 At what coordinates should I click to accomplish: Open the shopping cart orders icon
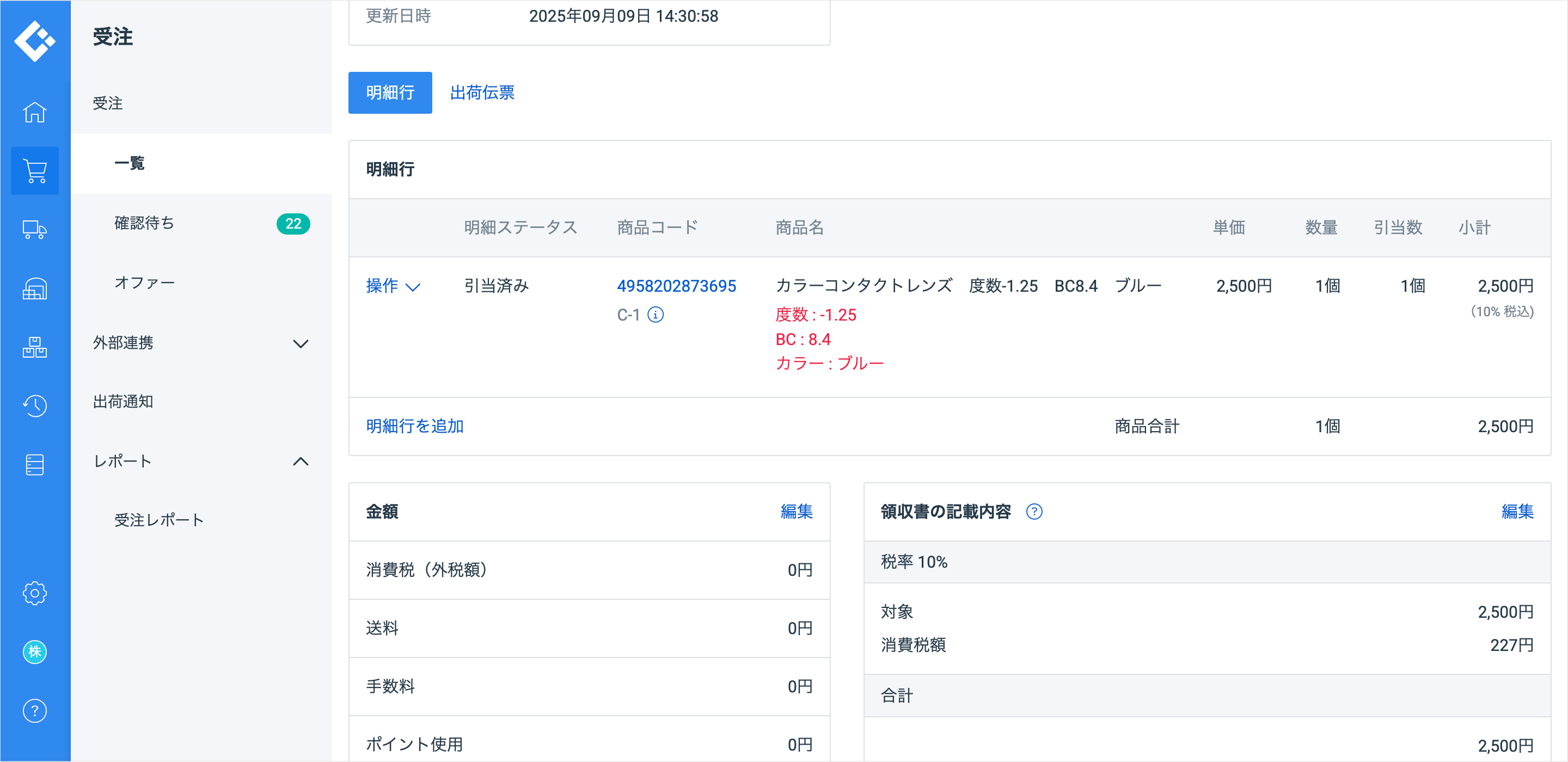click(x=35, y=171)
